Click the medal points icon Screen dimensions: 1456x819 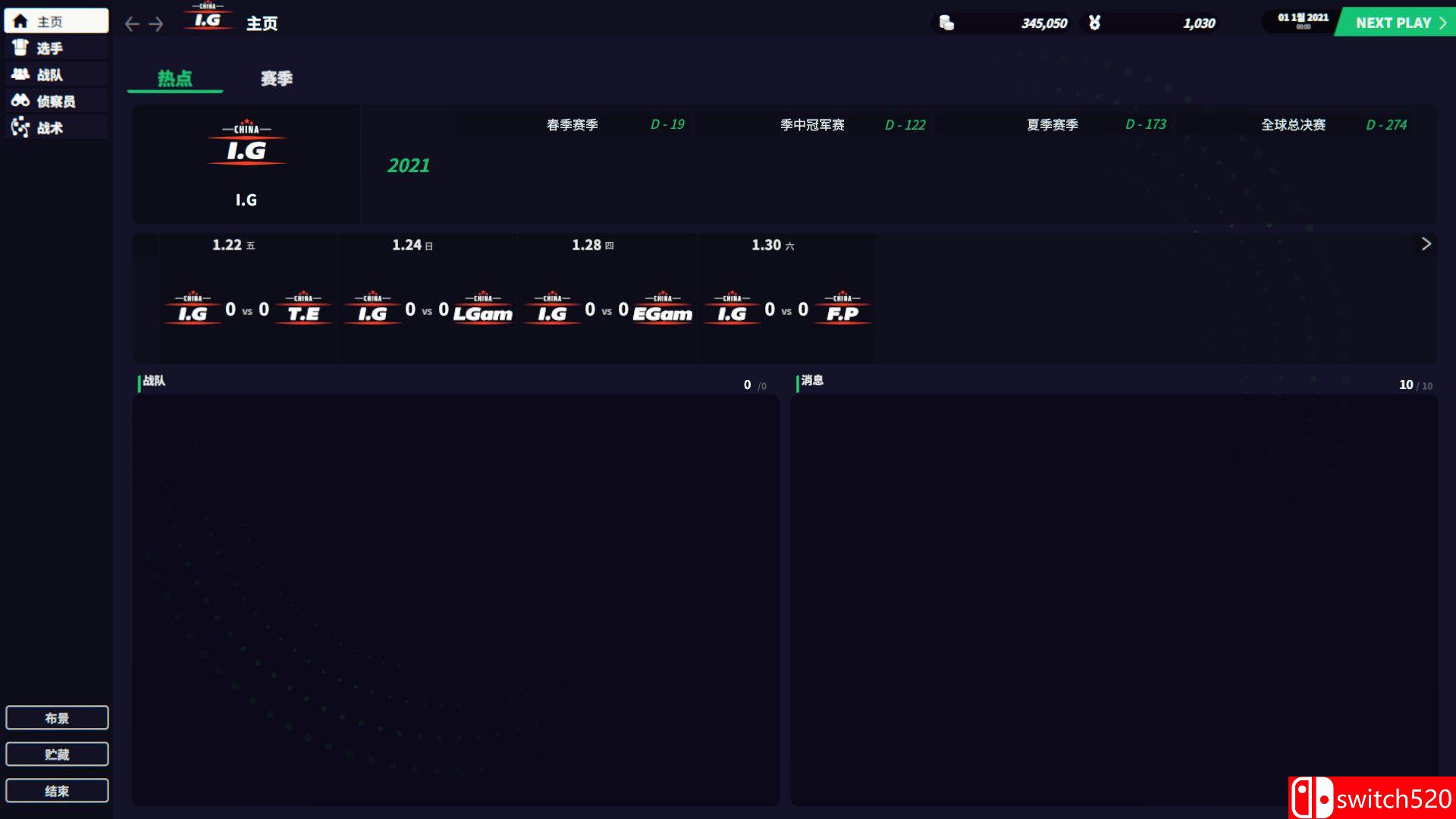[x=1094, y=23]
